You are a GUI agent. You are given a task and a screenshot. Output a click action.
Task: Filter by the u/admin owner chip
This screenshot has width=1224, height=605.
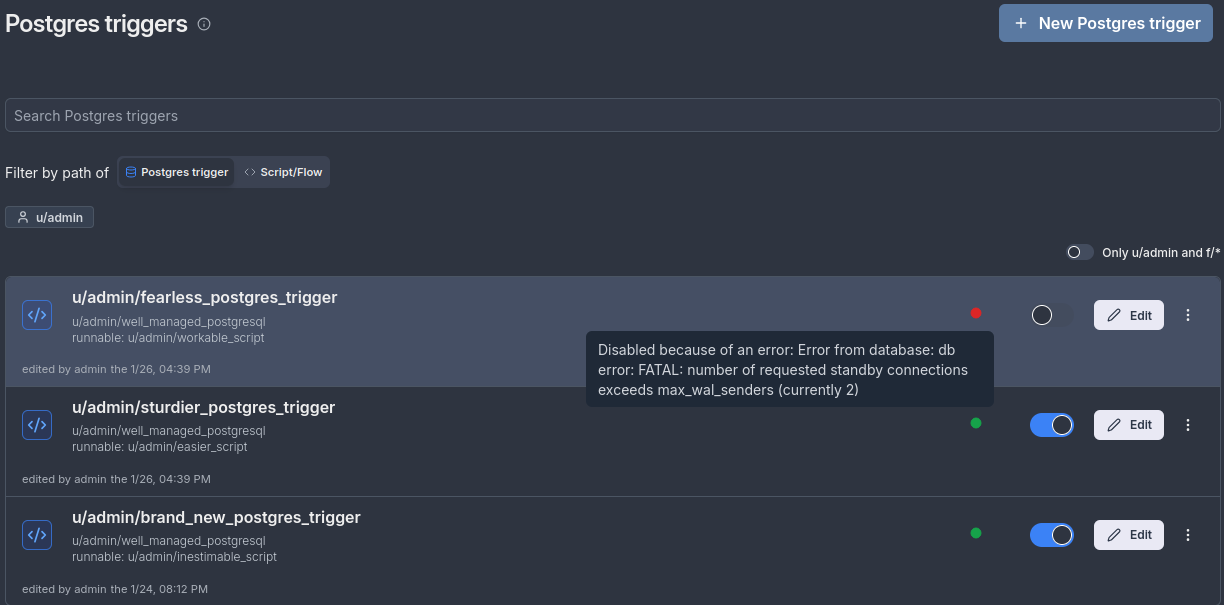click(50, 217)
